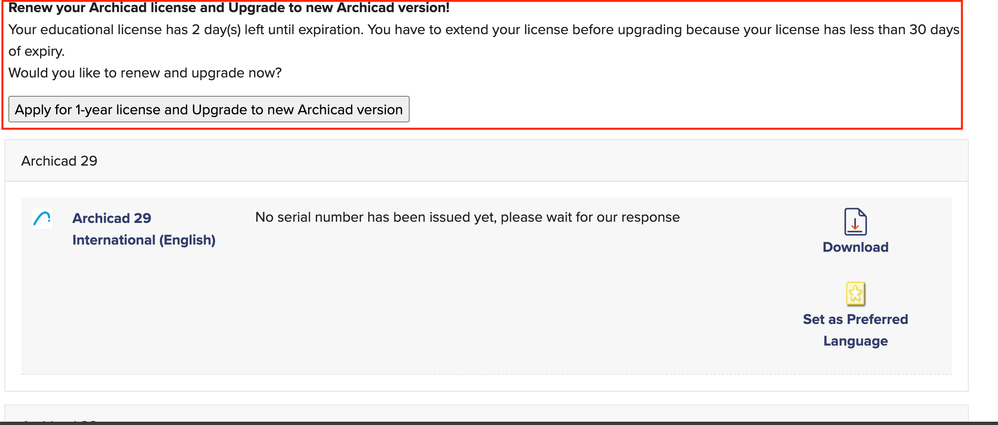Expand the partially visible section below Archicad 29
998x425 pixels.
(486, 414)
